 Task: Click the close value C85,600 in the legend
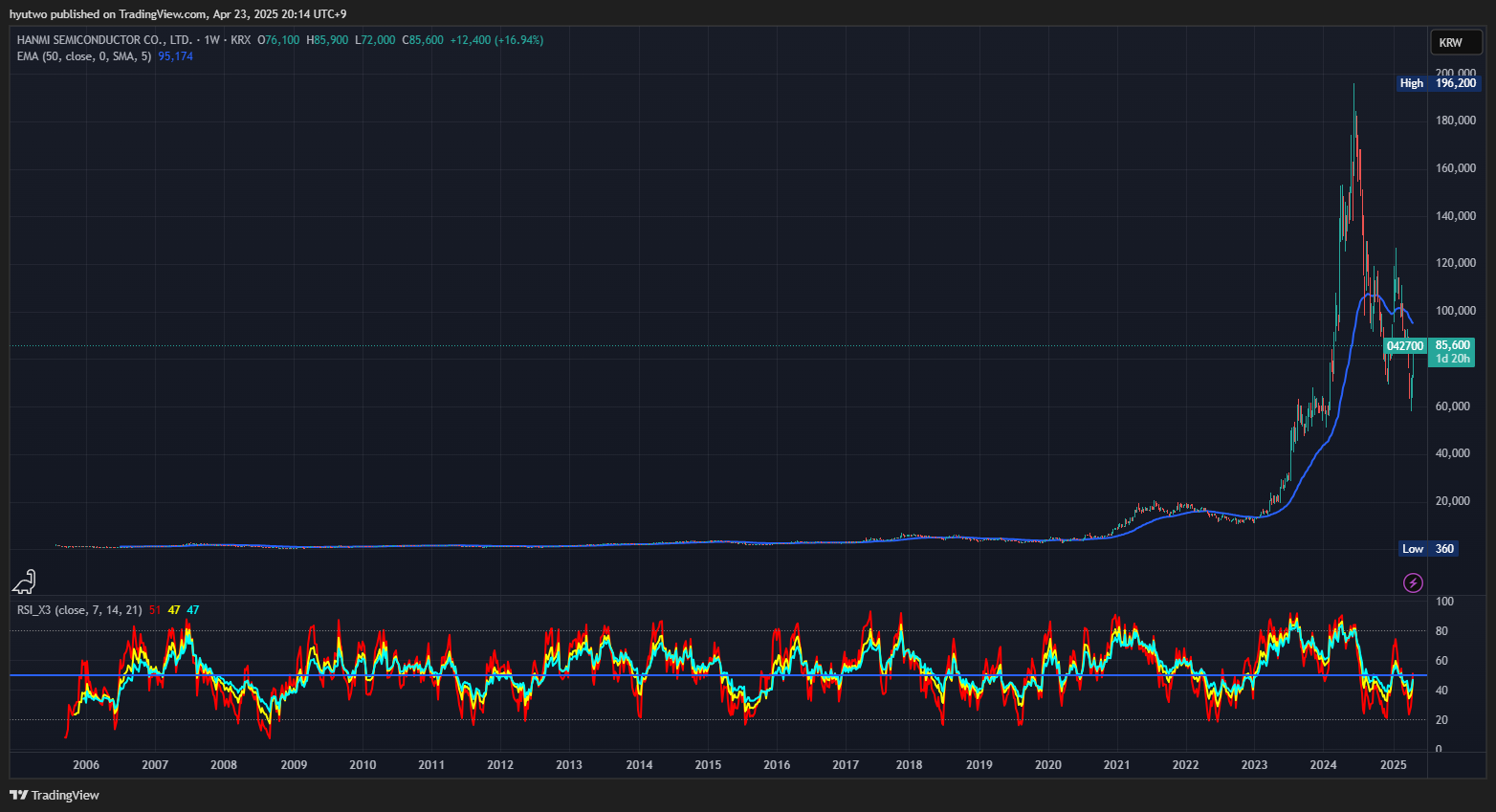click(x=423, y=40)
